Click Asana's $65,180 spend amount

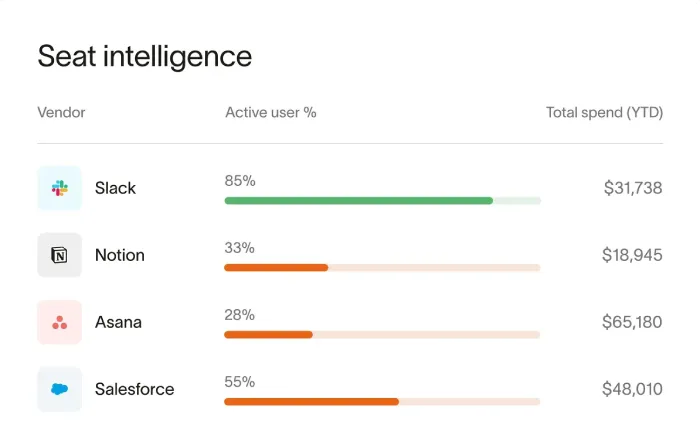(x=631, y=322)
